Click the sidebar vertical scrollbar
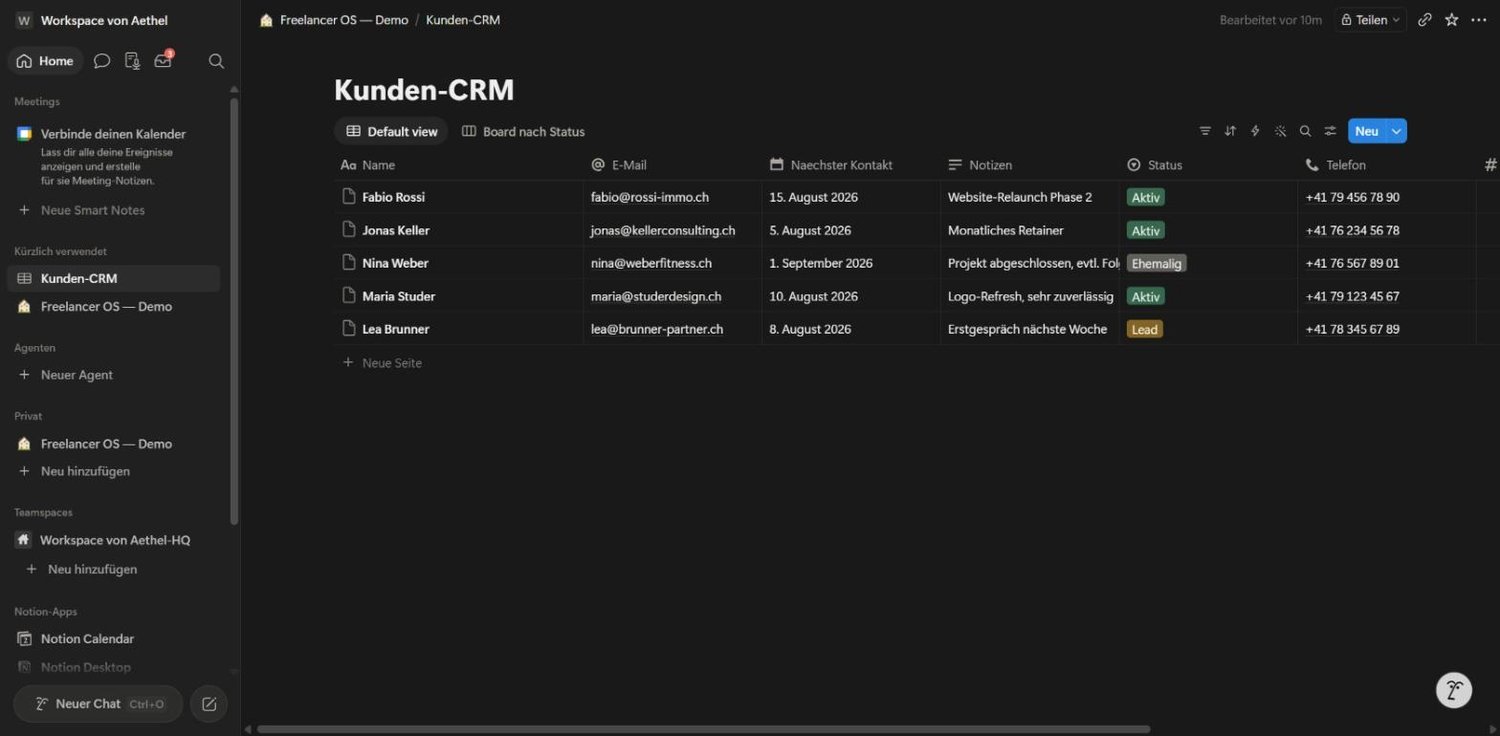 pyautogui.click(x=234, y=310)
